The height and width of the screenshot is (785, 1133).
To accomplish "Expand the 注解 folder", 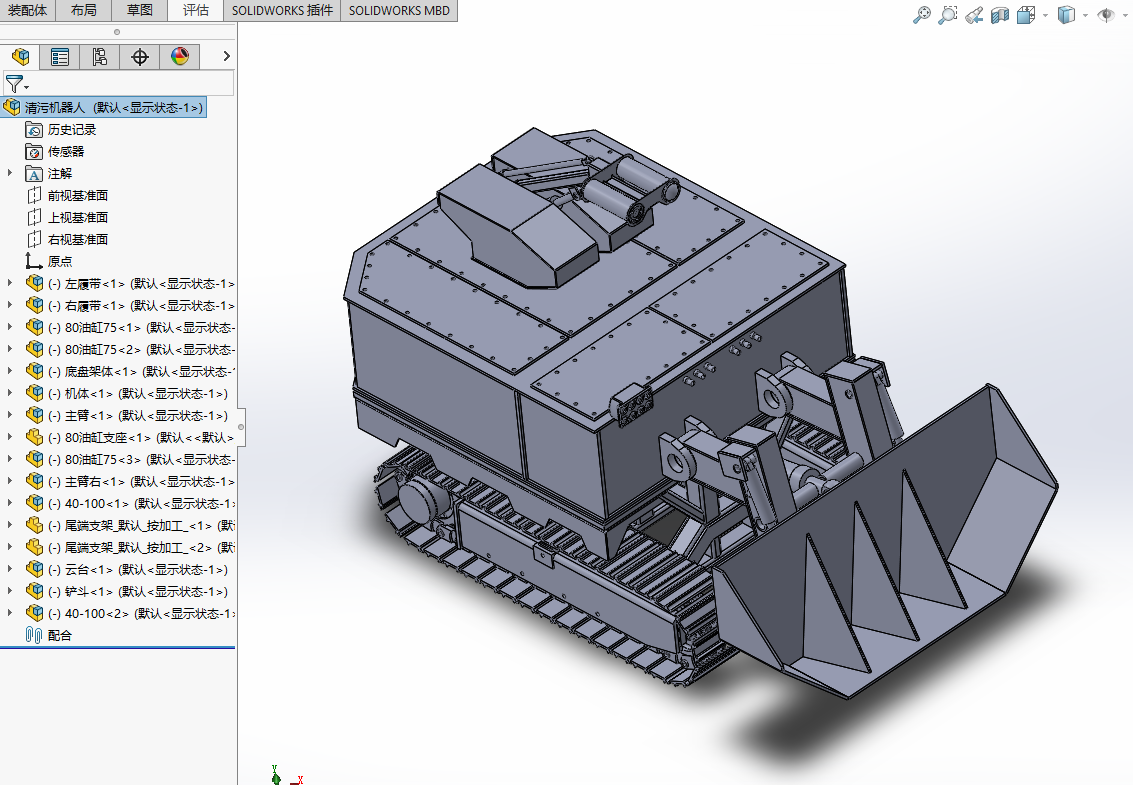I will pyautogui.click(x=10, y=173).
